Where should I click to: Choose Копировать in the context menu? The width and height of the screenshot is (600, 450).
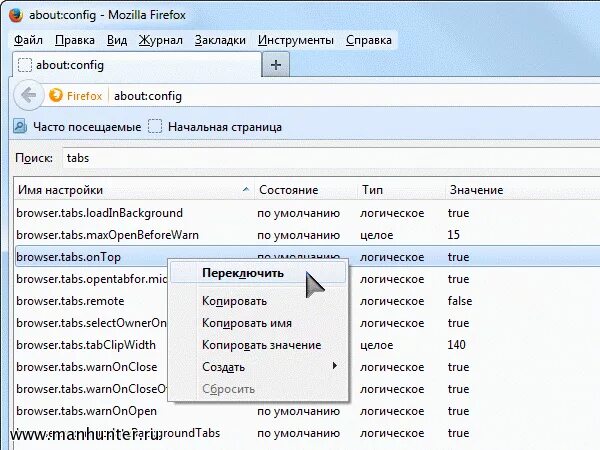coord(258,301)
